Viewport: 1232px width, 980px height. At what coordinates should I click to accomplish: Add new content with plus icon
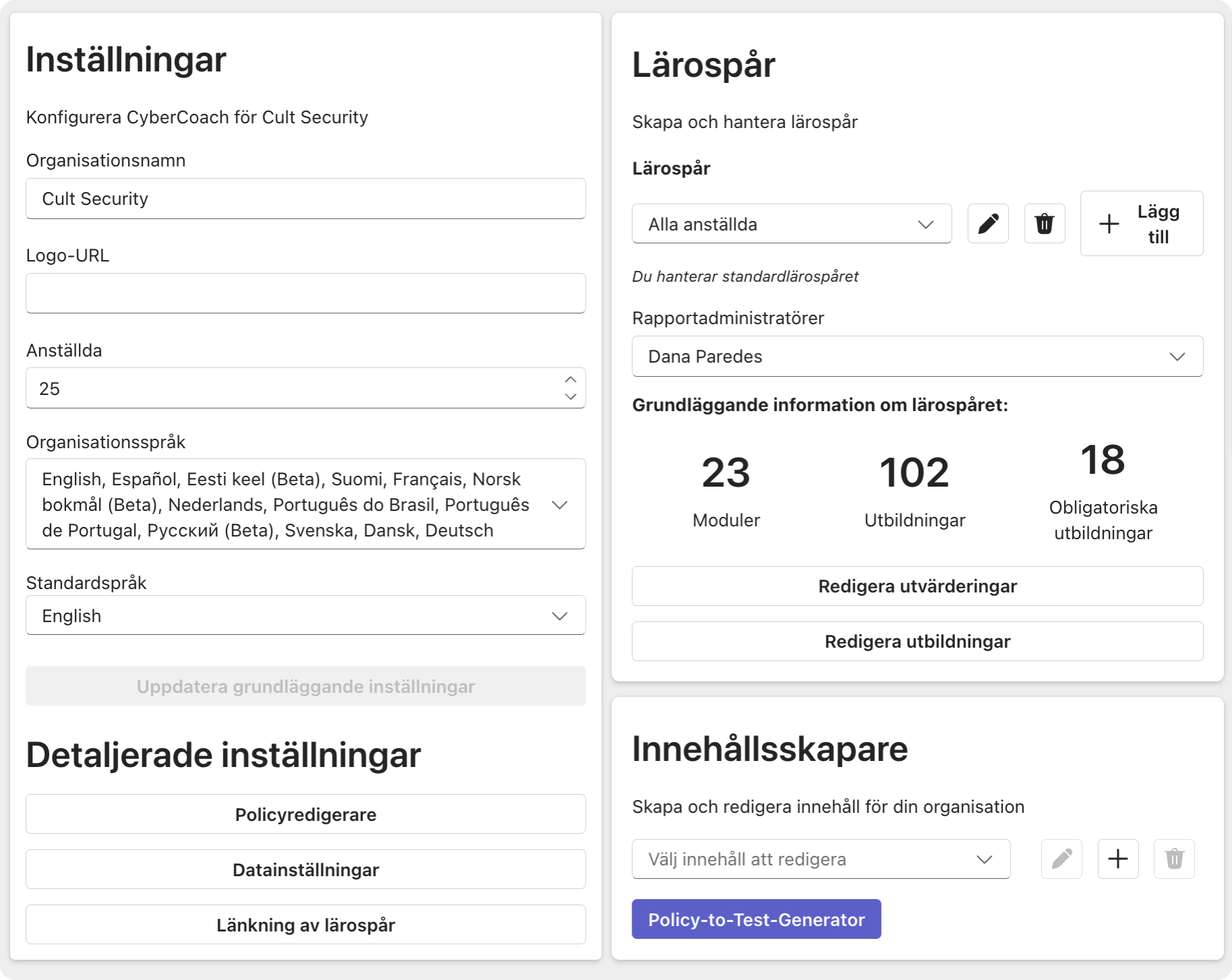(x=1118, y=859)
